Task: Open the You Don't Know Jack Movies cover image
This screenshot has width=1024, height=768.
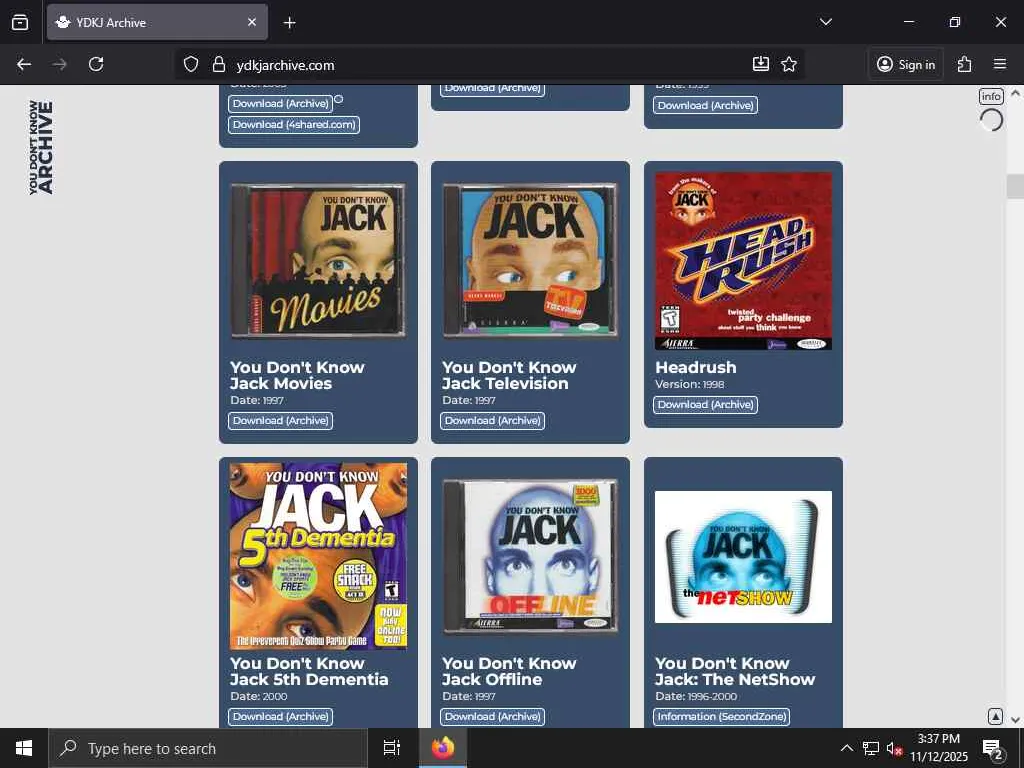Action: point(318,261)
